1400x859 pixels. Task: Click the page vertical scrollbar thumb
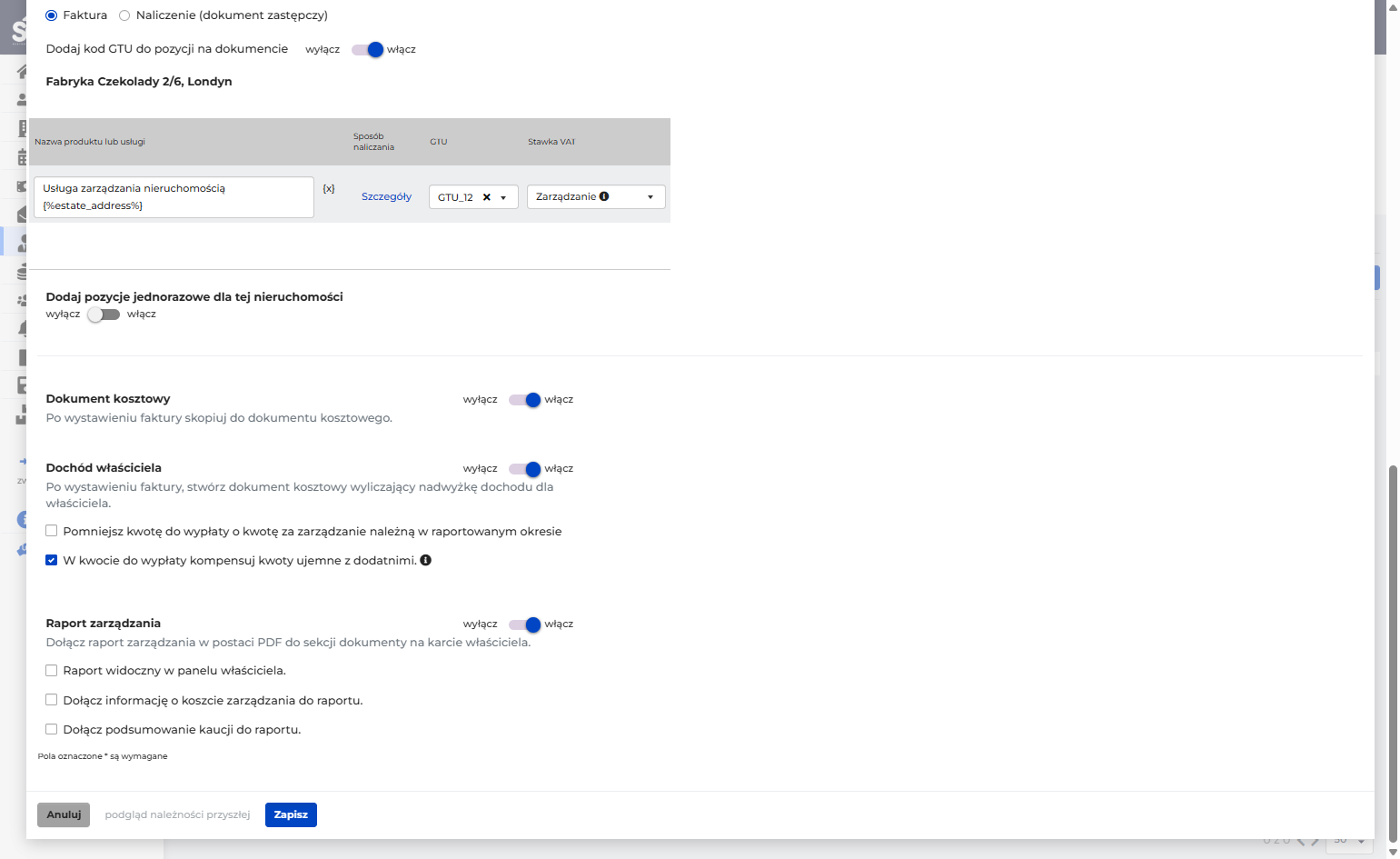point(1393,653)
